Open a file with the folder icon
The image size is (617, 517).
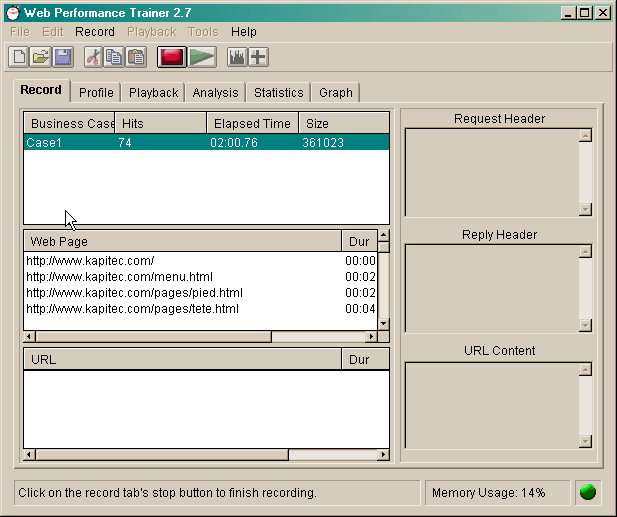[x=40, y=57]
